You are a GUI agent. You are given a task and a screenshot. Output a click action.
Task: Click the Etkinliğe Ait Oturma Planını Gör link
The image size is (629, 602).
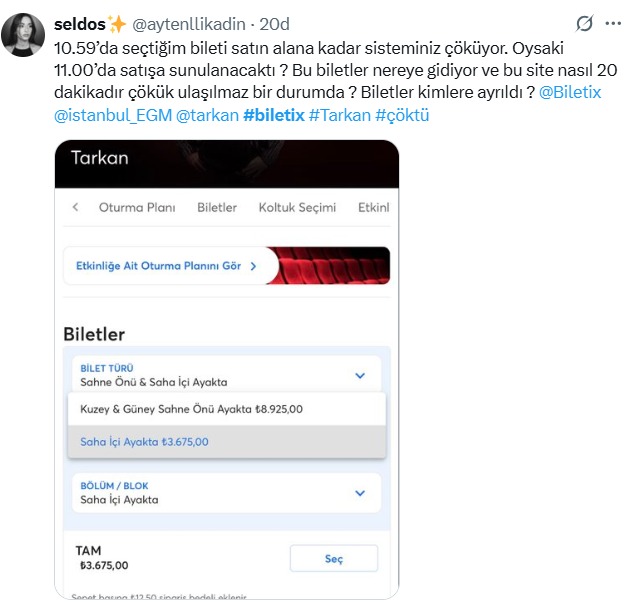click(160, 266)
